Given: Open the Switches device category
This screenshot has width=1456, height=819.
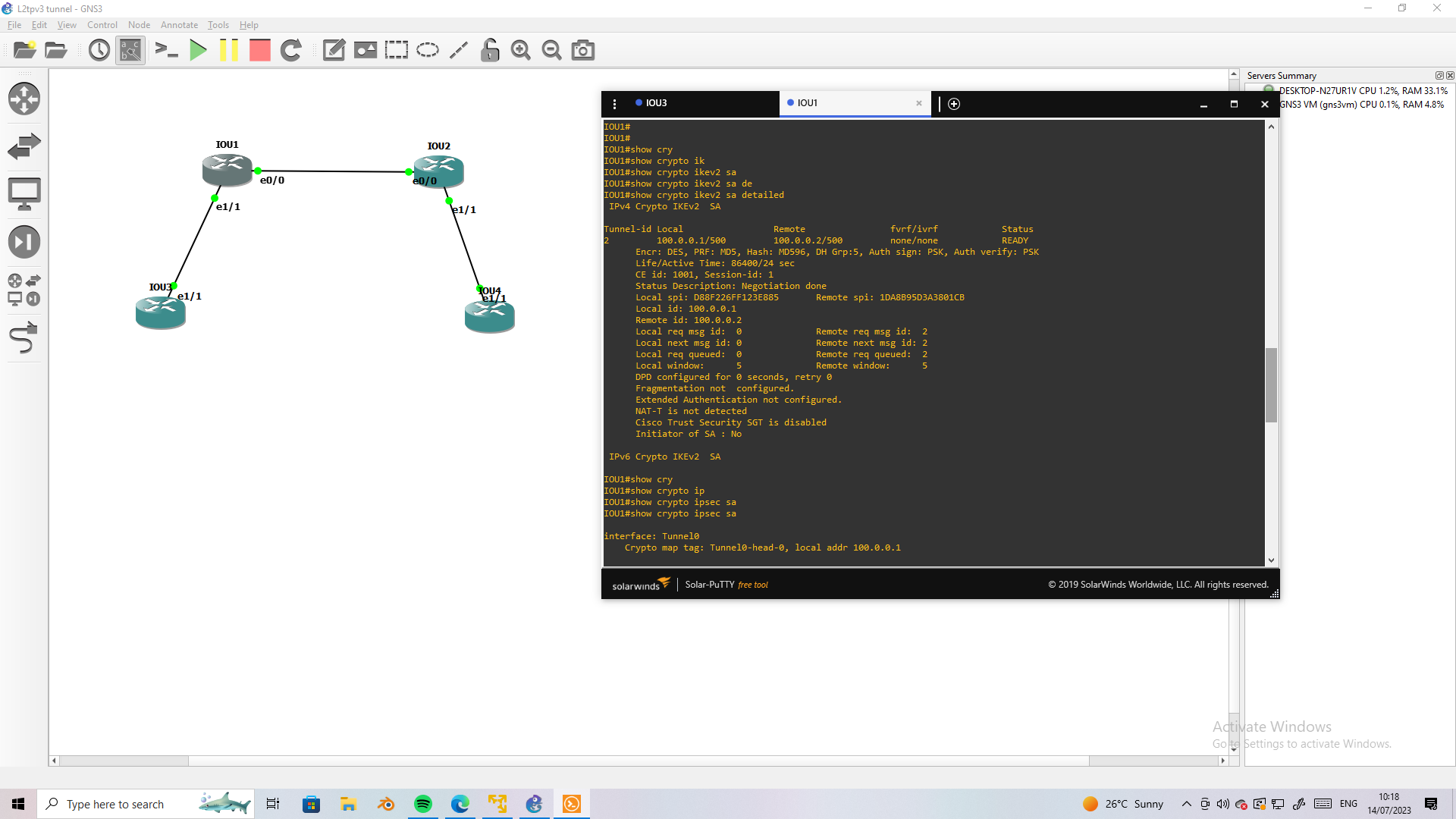Looking at the screenshot, I should pyautogui.click(x=24, y=146).
